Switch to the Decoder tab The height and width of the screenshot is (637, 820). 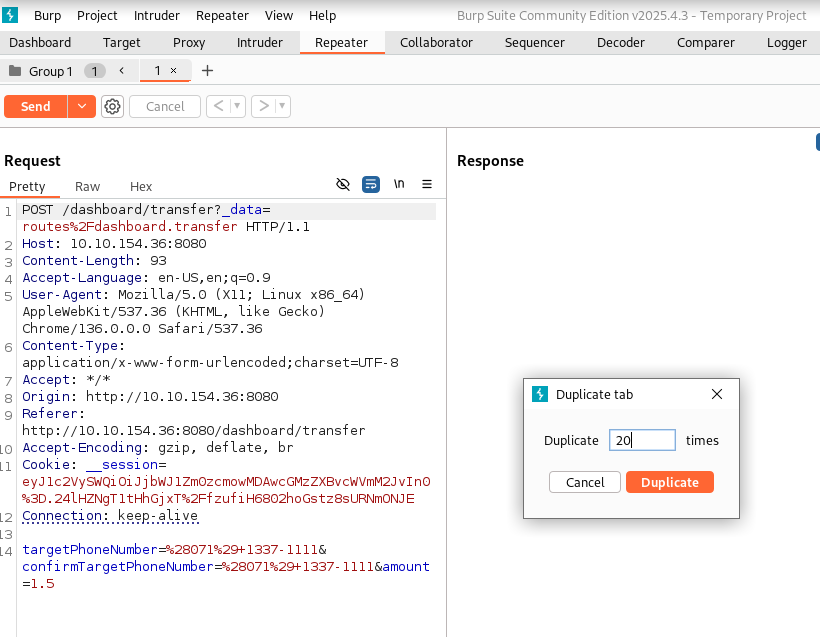pos(621,42)
